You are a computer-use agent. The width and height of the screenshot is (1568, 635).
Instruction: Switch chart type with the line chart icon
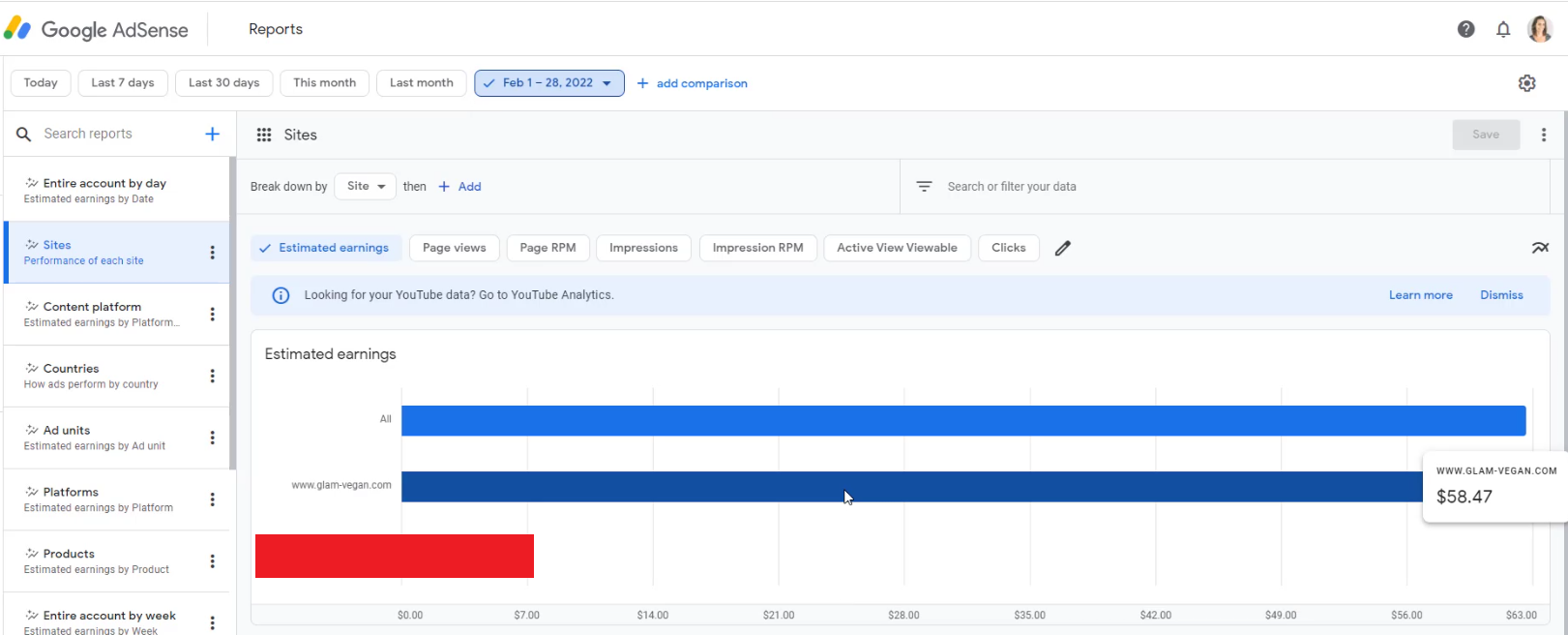(x=1540, y=248)
